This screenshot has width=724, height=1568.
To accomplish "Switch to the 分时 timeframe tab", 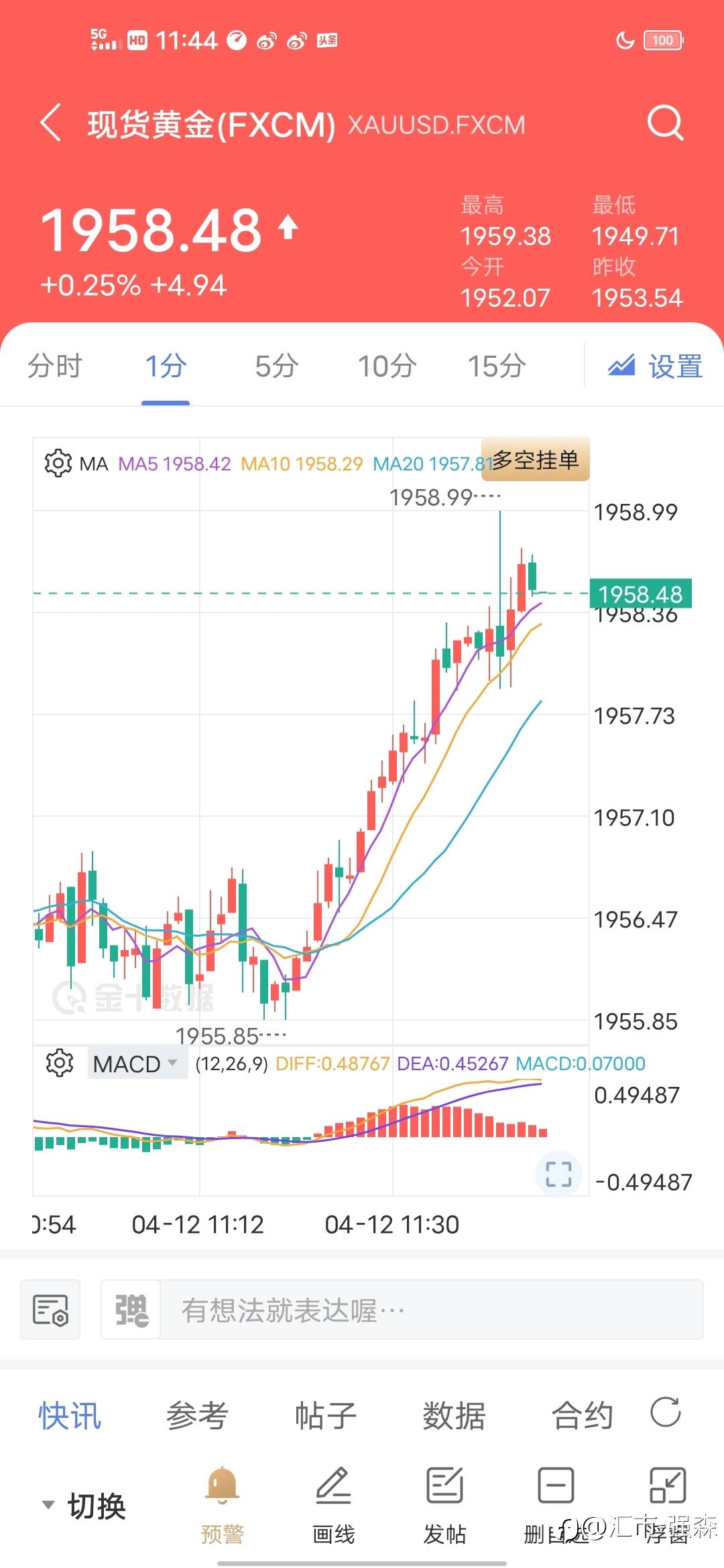I will click(x=54, y=366).
